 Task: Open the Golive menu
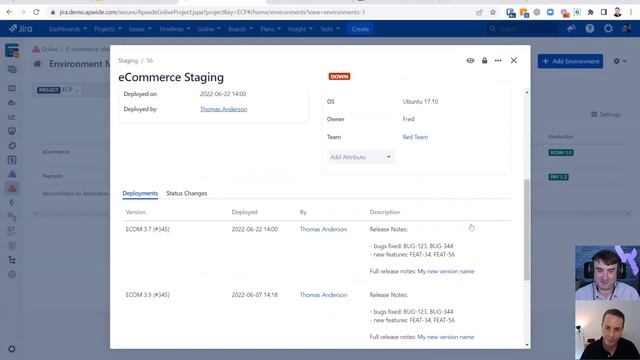(209, 29)
